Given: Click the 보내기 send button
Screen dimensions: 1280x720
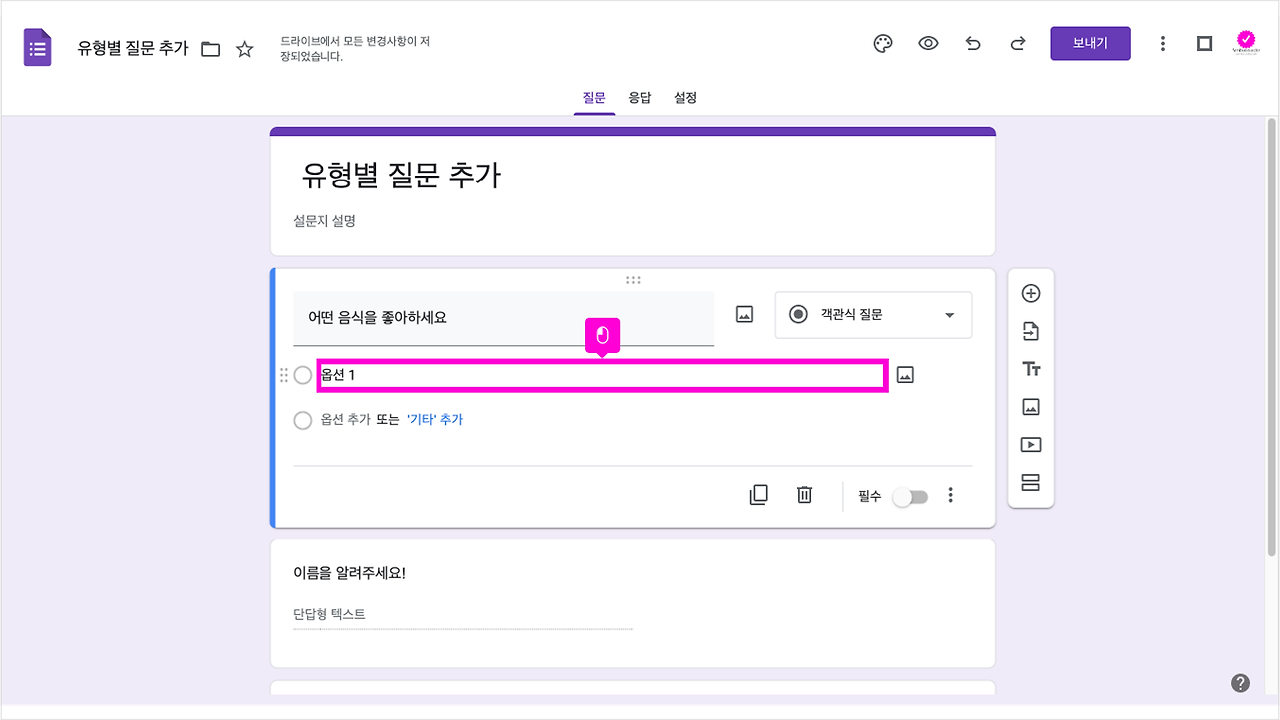Looking at the screenshot, I should pos(1090,43).
